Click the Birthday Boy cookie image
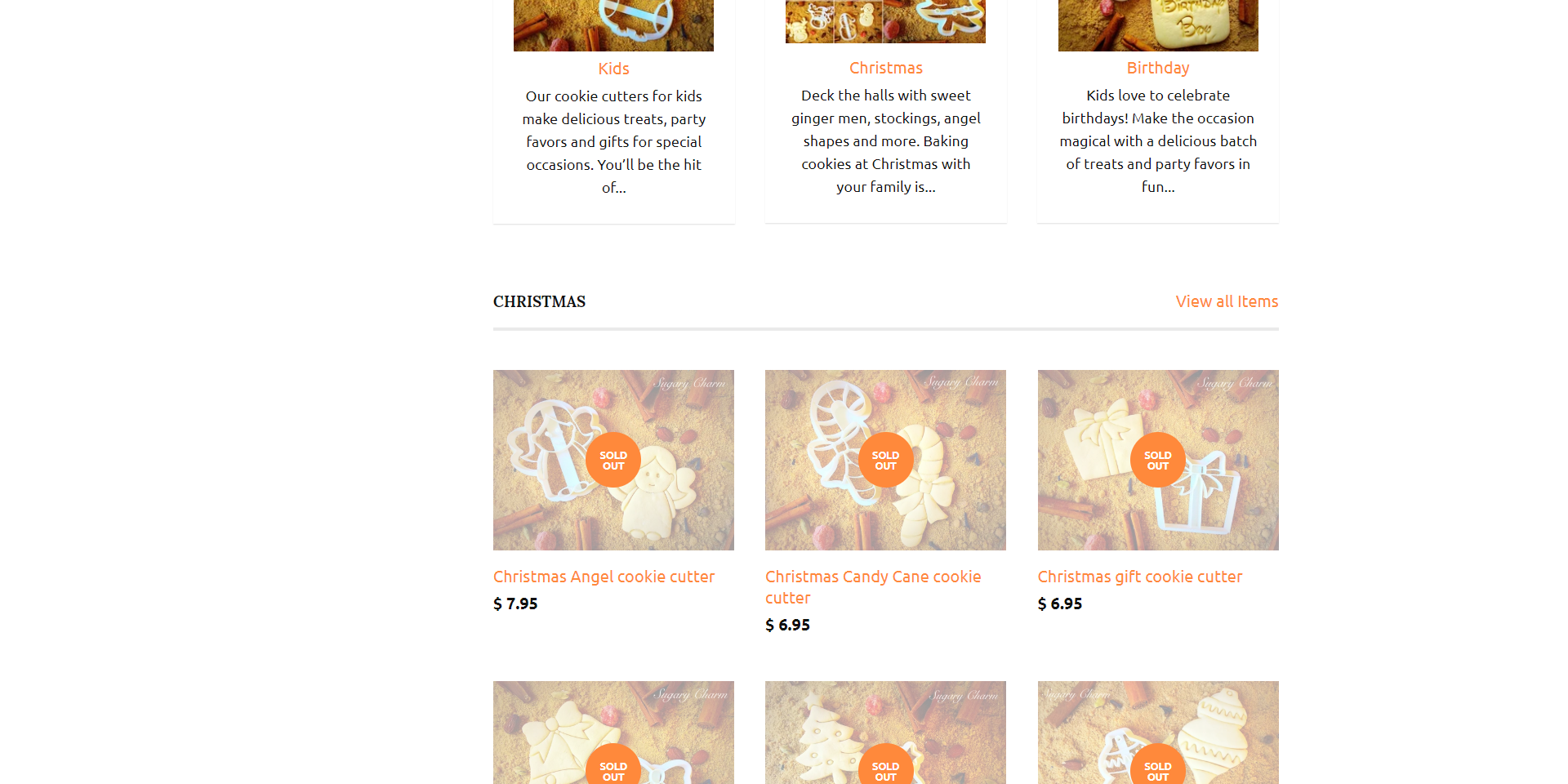Viewport: 1568px width, 784px height. point(1157,25)
